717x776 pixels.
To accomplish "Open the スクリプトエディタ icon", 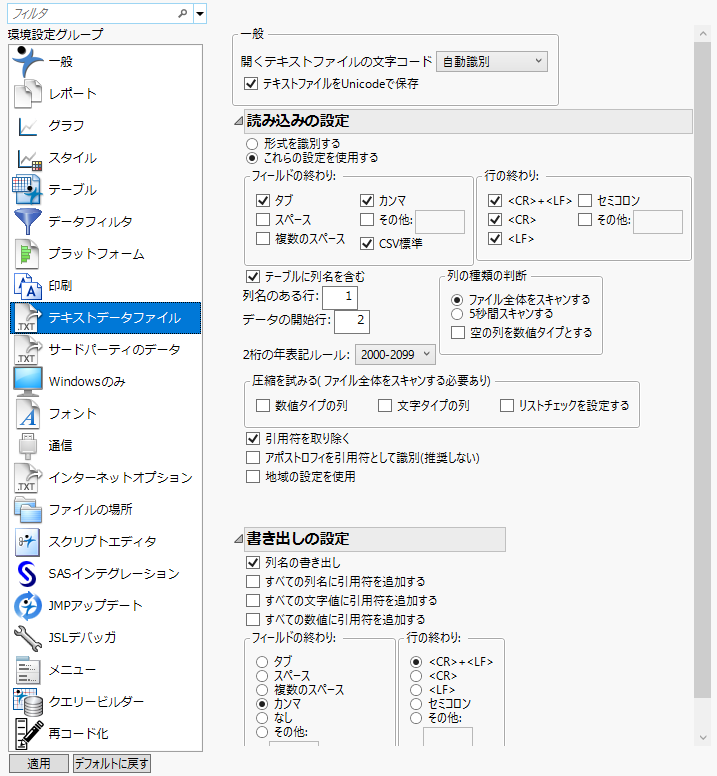I will point(28,542).
